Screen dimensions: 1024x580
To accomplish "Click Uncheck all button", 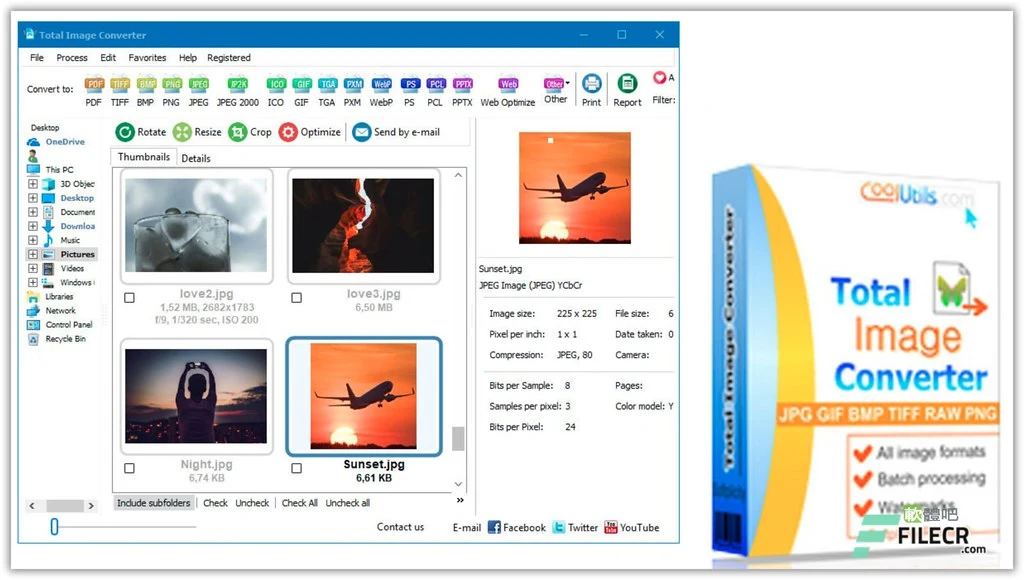I will (347, 503).
